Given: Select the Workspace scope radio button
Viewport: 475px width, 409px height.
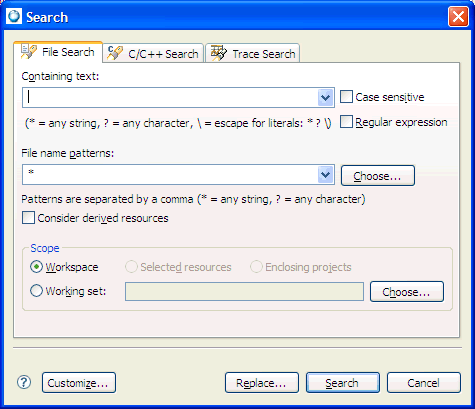Looking at the screenshot, I should coord(36,267).
